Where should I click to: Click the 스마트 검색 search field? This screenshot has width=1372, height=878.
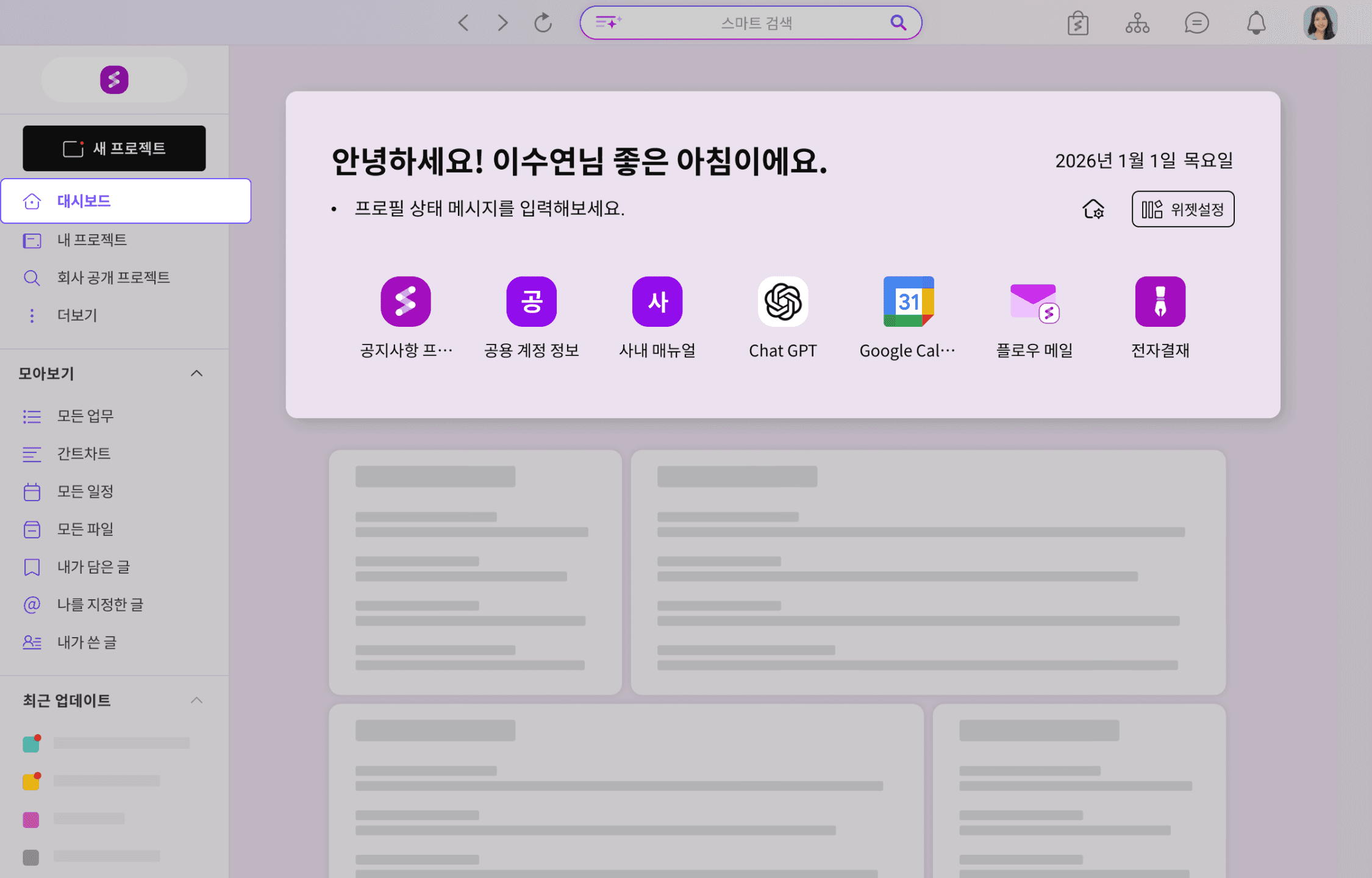point(756,23)
